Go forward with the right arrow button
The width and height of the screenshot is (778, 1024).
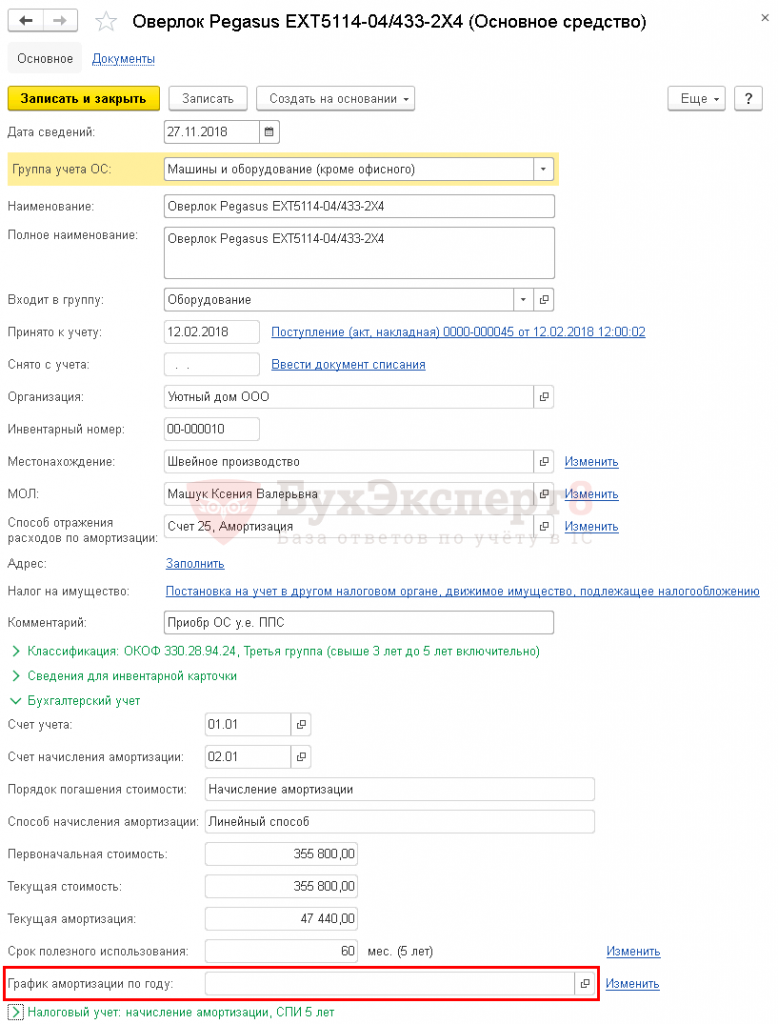tap(60, 21)
